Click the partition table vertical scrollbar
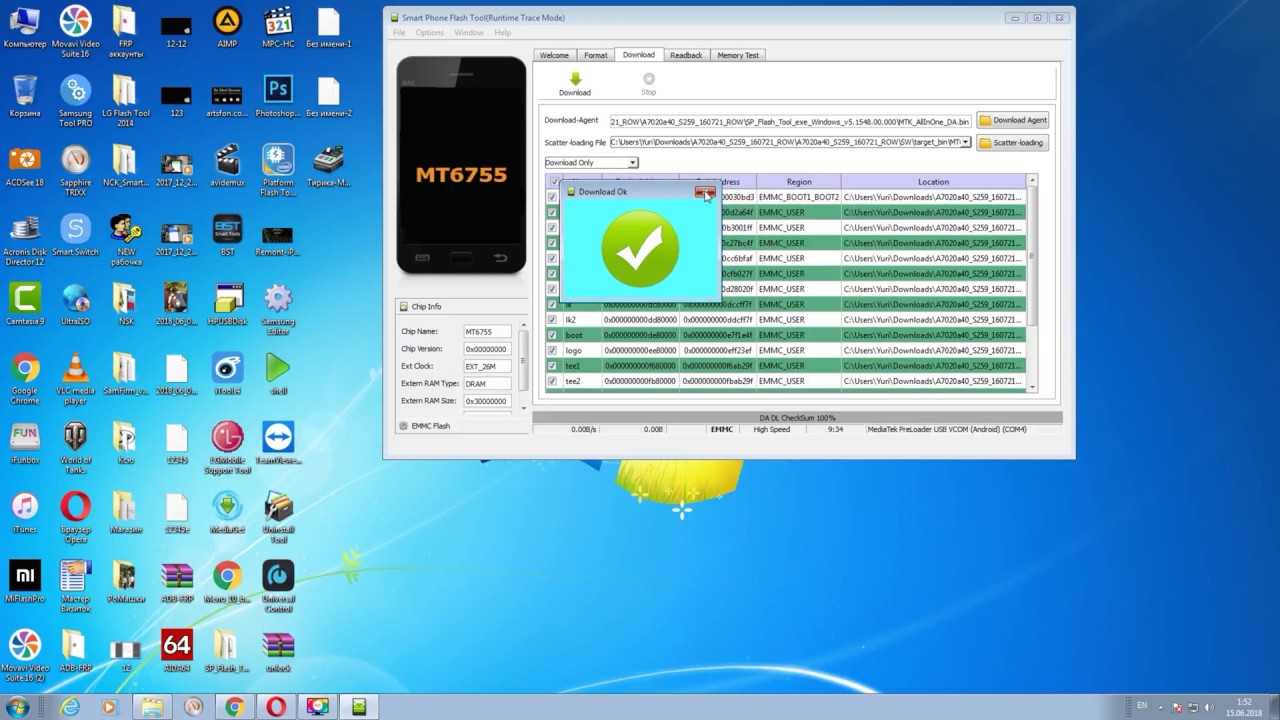The image size is (1280, 720). [1032, 282]
